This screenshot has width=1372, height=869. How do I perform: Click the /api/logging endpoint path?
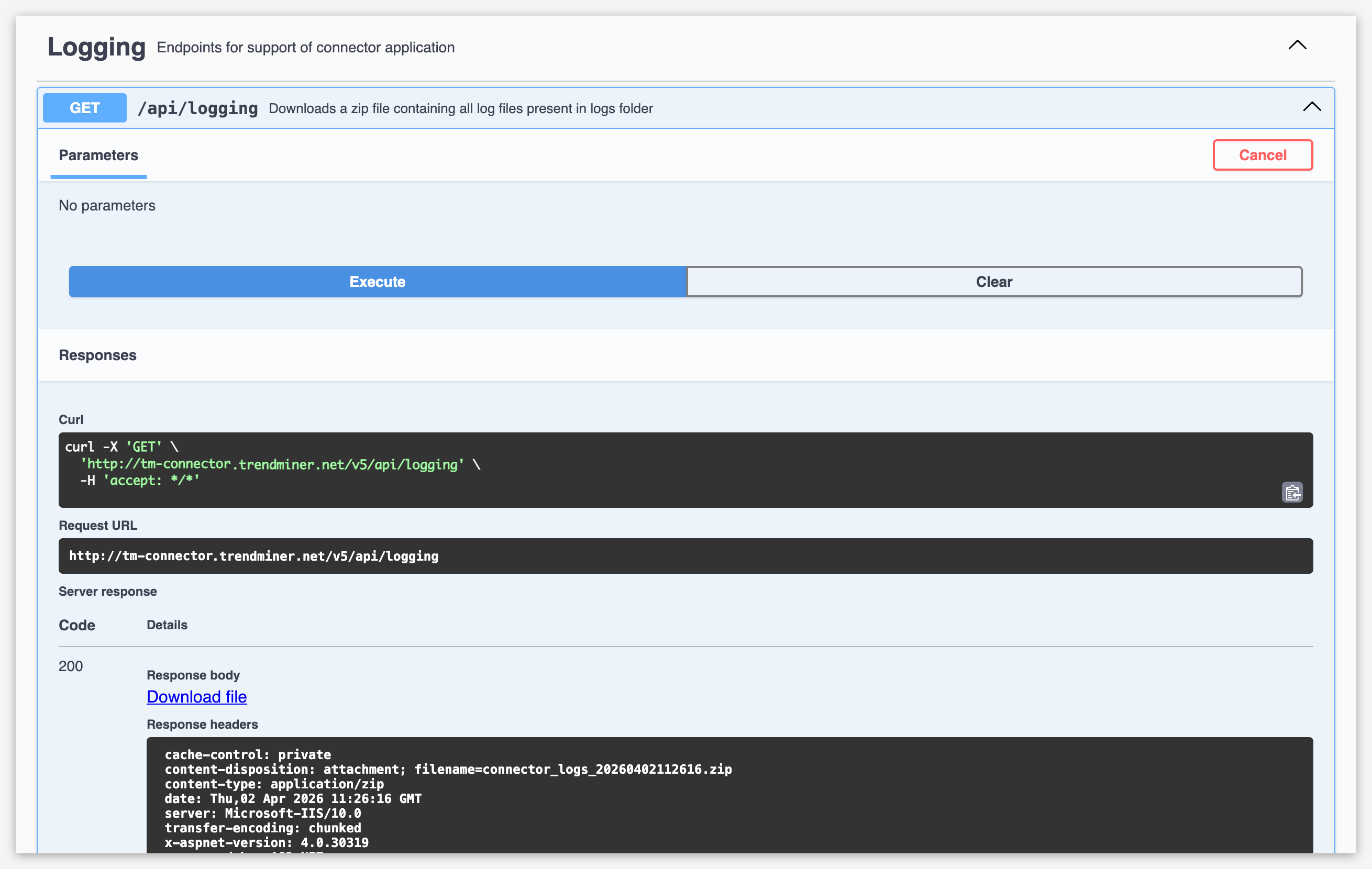click(x=198, y=108)
